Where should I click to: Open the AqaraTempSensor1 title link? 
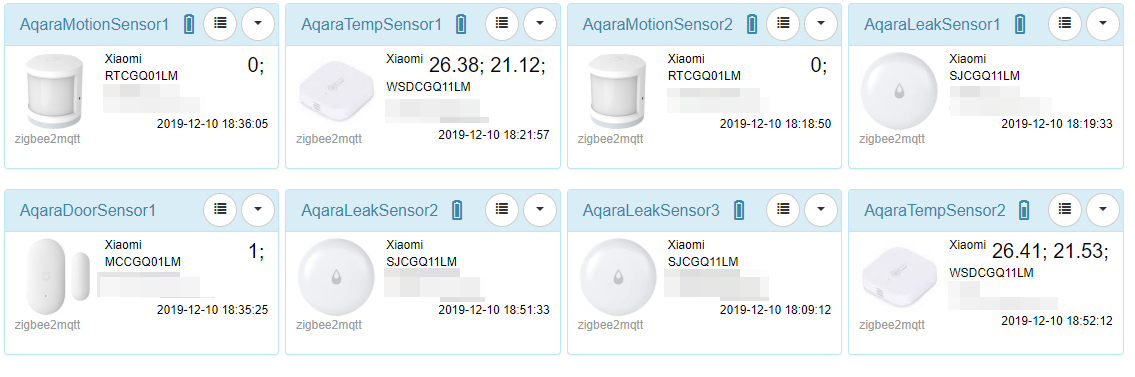[371, 25]
